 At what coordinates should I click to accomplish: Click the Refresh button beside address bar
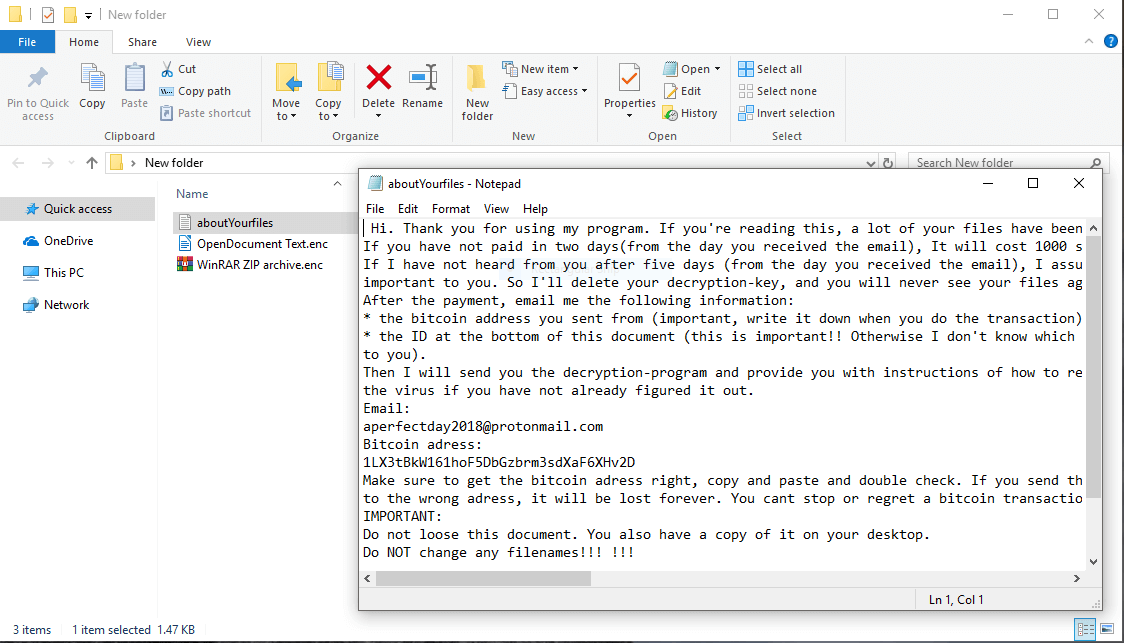point(888,163)
